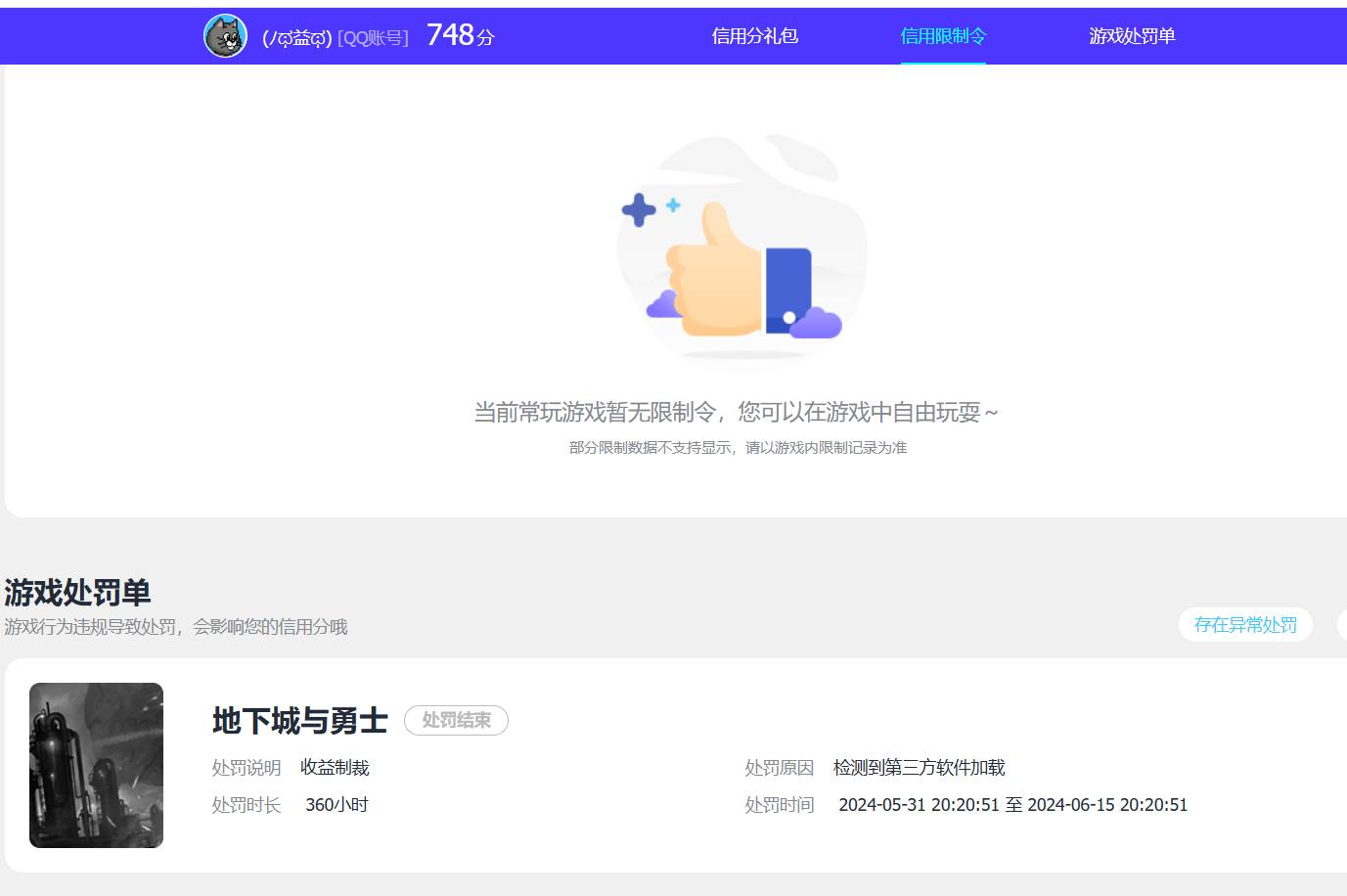Screen dimensions: 1347x896
Task: Open the 信用限制令 tab
Action: (942, 36)
